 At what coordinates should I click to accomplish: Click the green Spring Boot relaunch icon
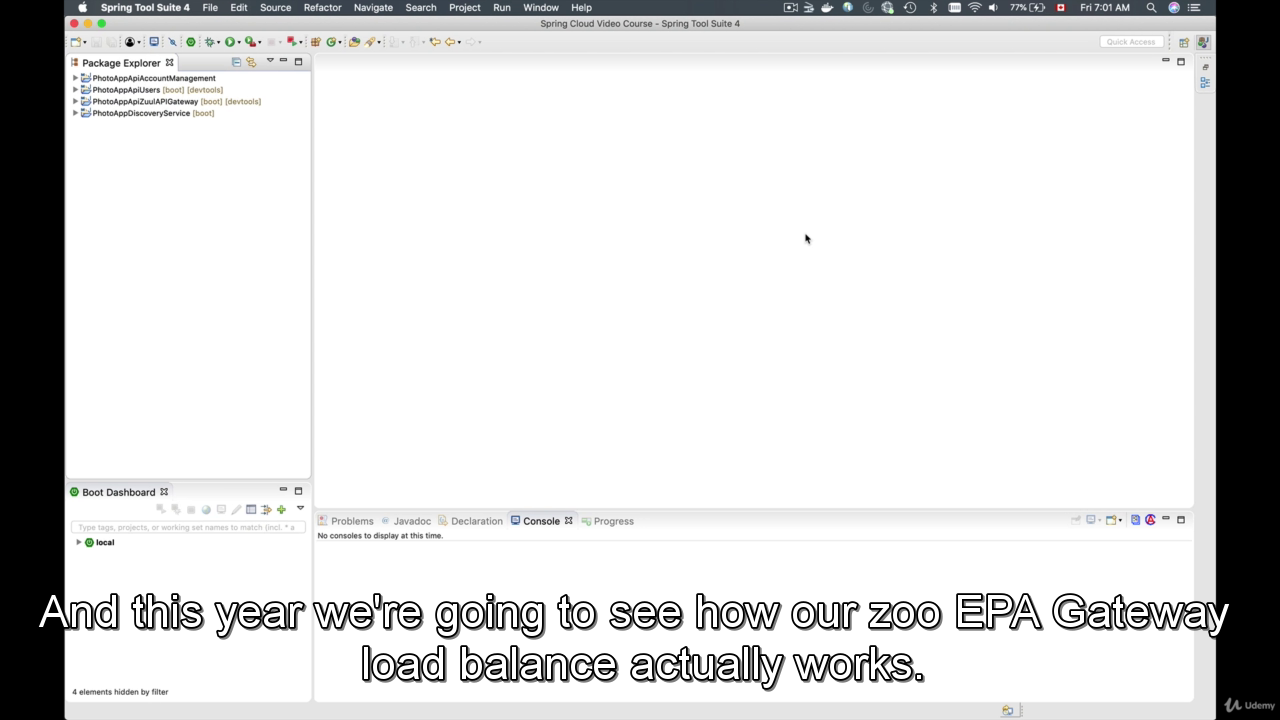coord(191,42)
